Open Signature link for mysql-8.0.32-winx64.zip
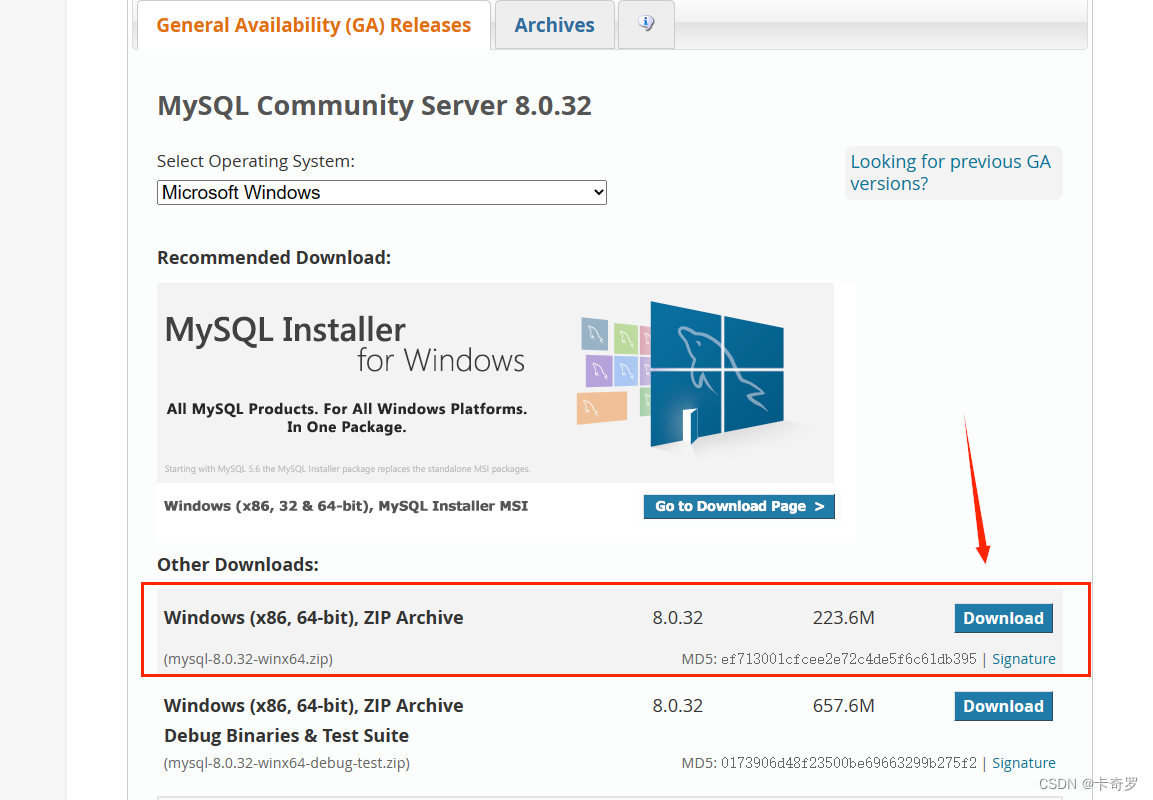The width and height of the screenshot is (1153, 800). [1024, 659]
